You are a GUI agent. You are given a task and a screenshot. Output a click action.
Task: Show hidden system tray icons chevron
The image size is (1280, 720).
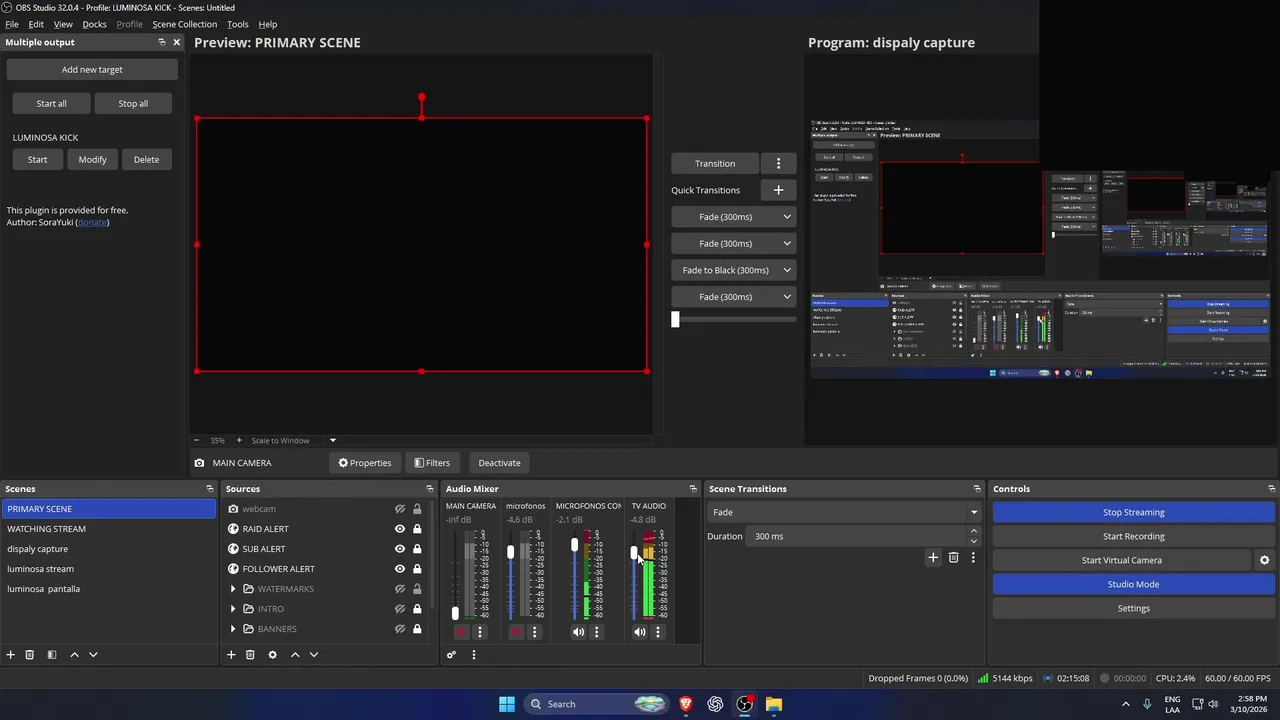coord(1125,704)
